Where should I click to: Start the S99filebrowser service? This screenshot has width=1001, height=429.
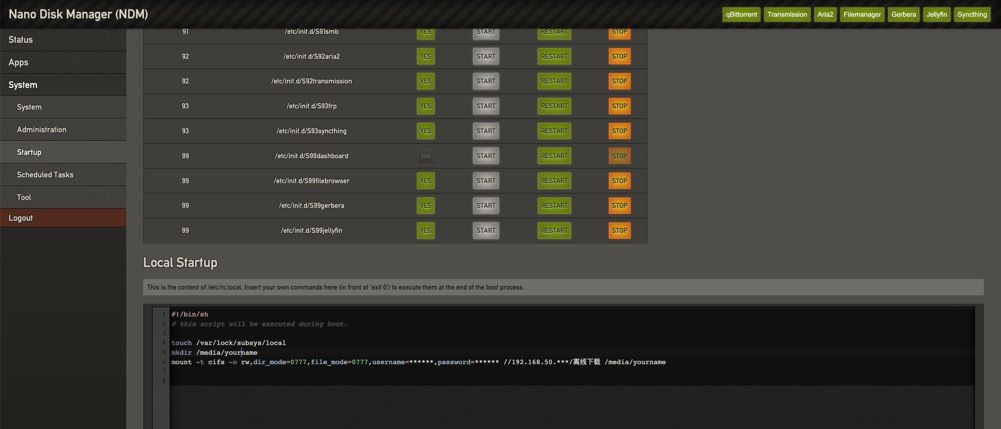[x=486, y=181]
